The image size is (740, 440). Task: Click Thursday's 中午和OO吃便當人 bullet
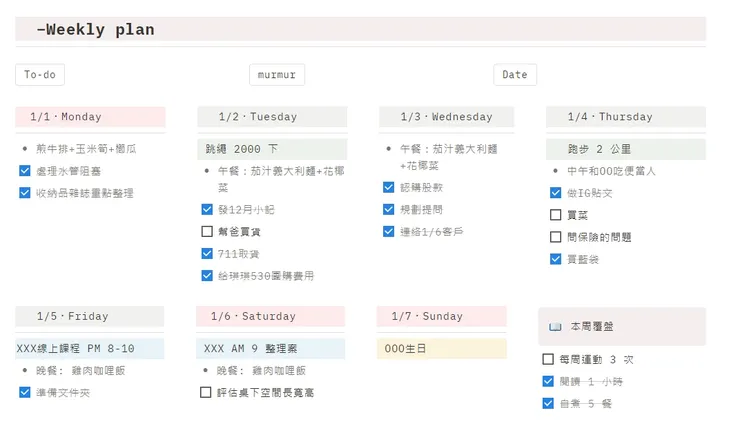(612, 171)
